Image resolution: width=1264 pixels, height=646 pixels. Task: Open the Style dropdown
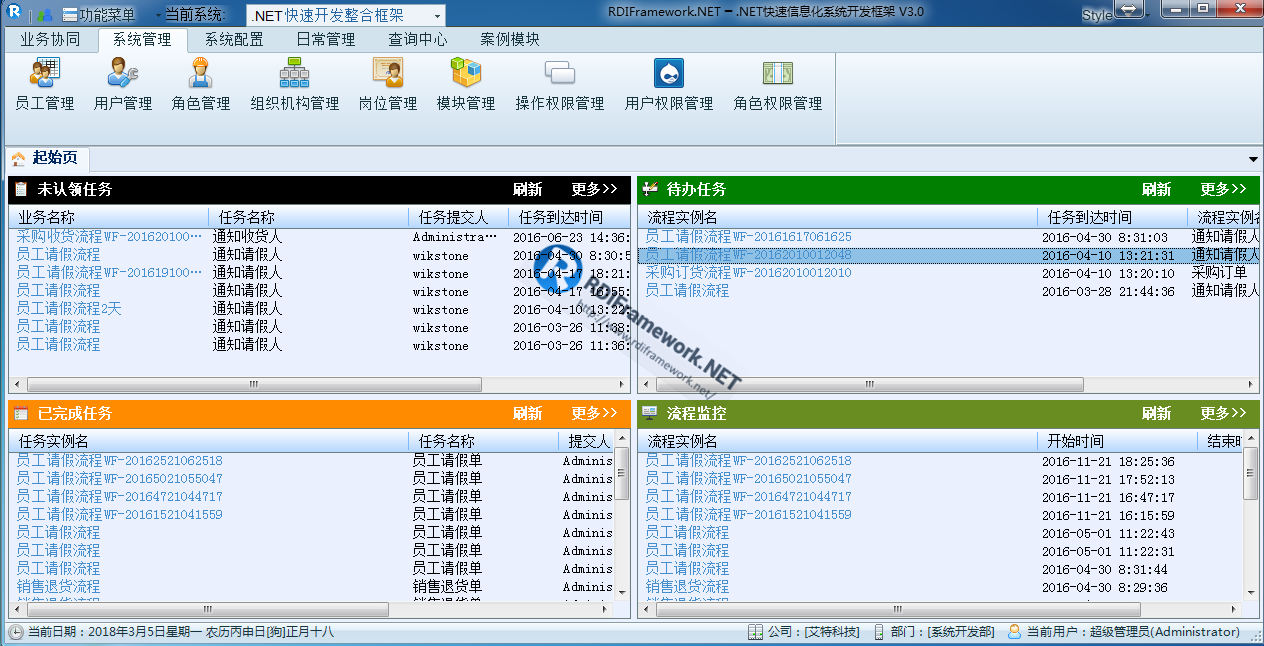[x=1097, y=15]
